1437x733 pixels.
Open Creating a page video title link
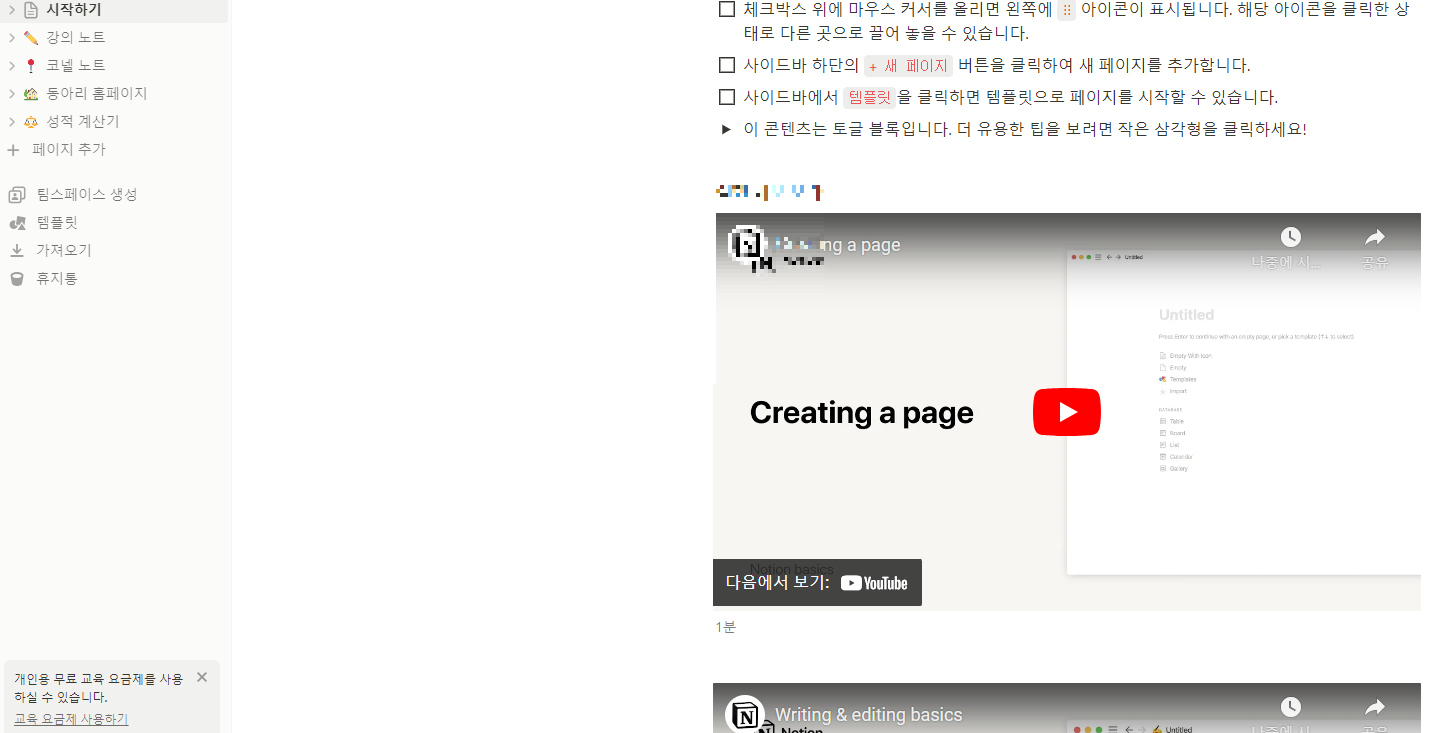(x=838, y=245)
